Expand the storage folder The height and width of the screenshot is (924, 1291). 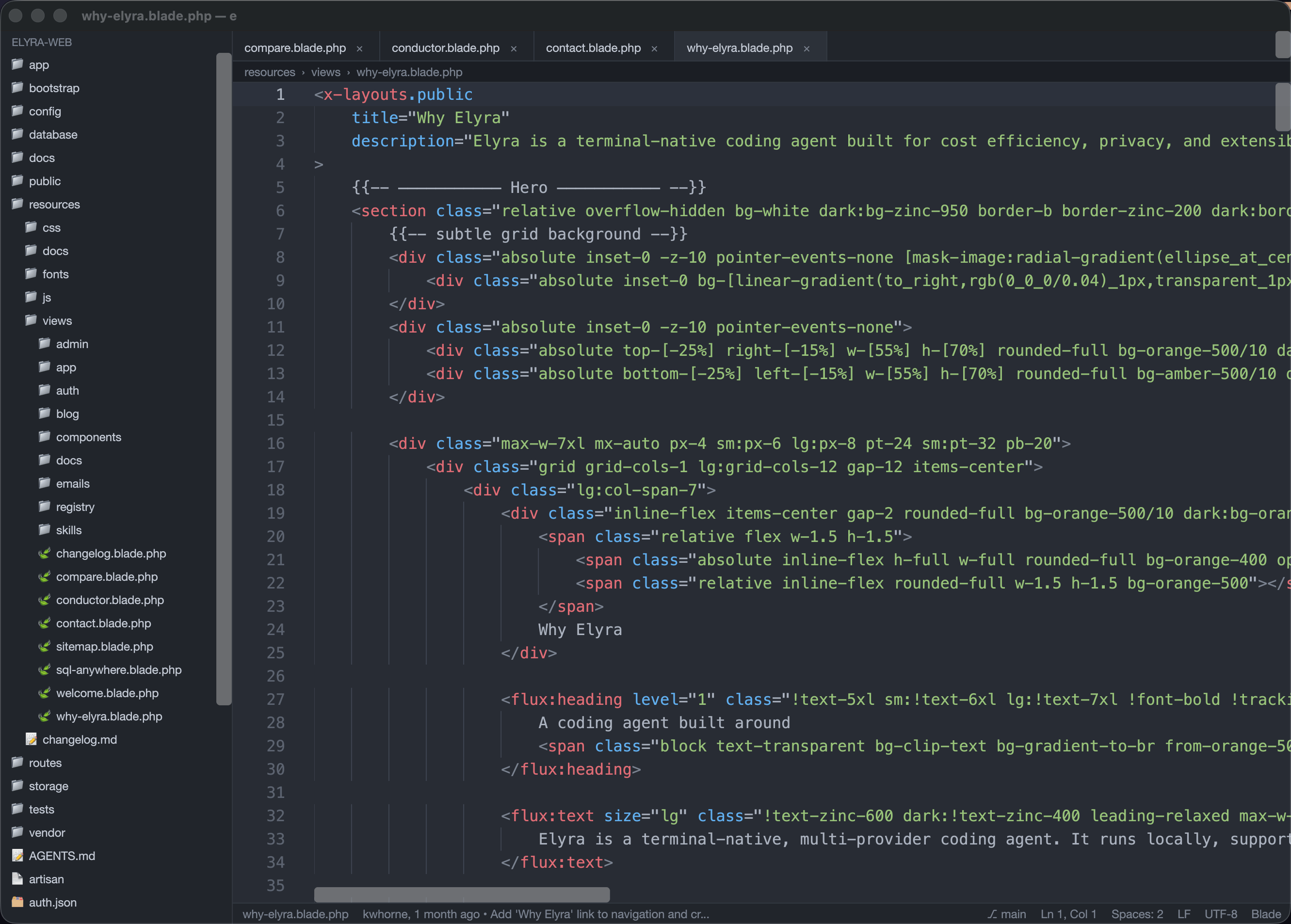48,786
